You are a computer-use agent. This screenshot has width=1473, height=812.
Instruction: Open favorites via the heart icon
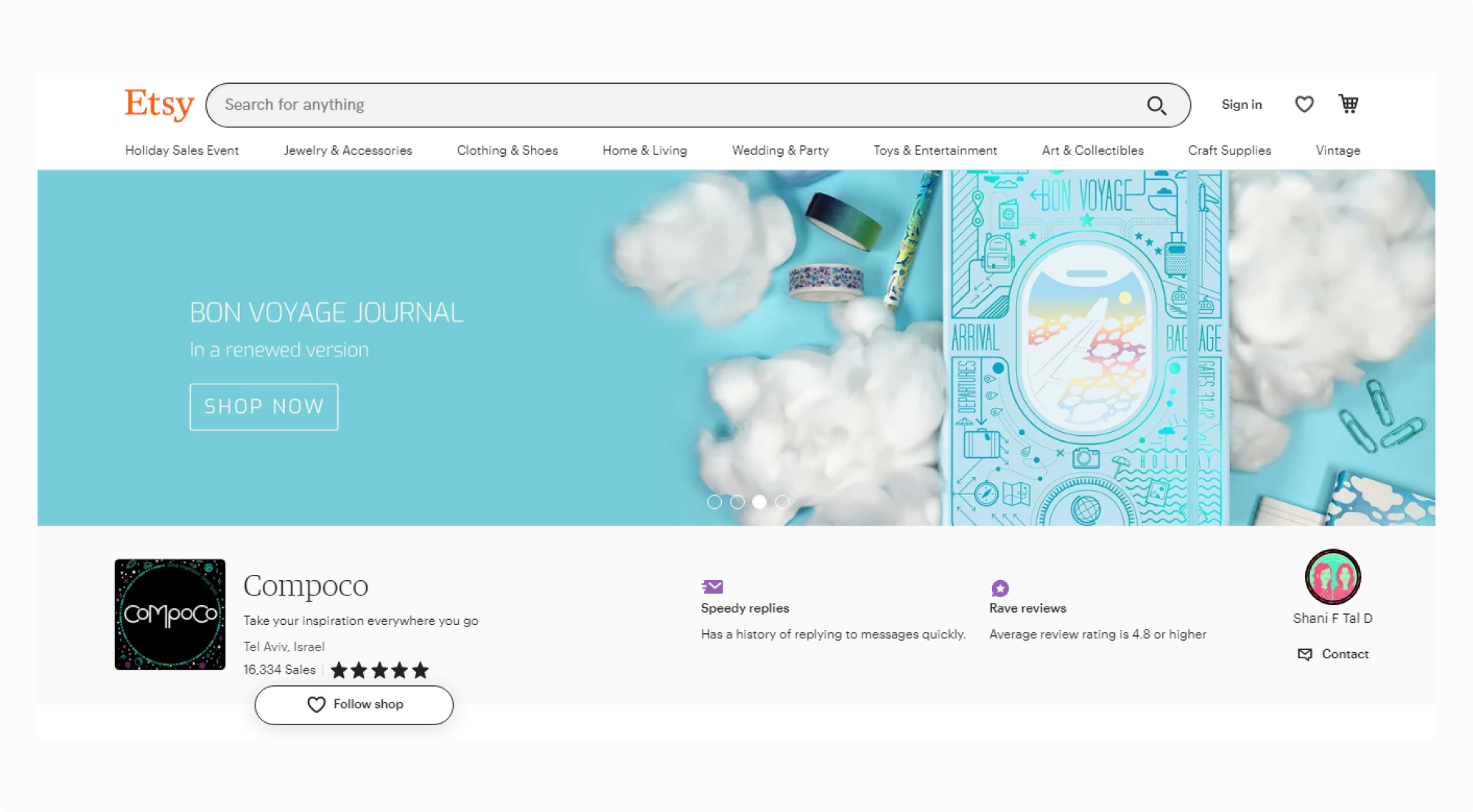1304,104
